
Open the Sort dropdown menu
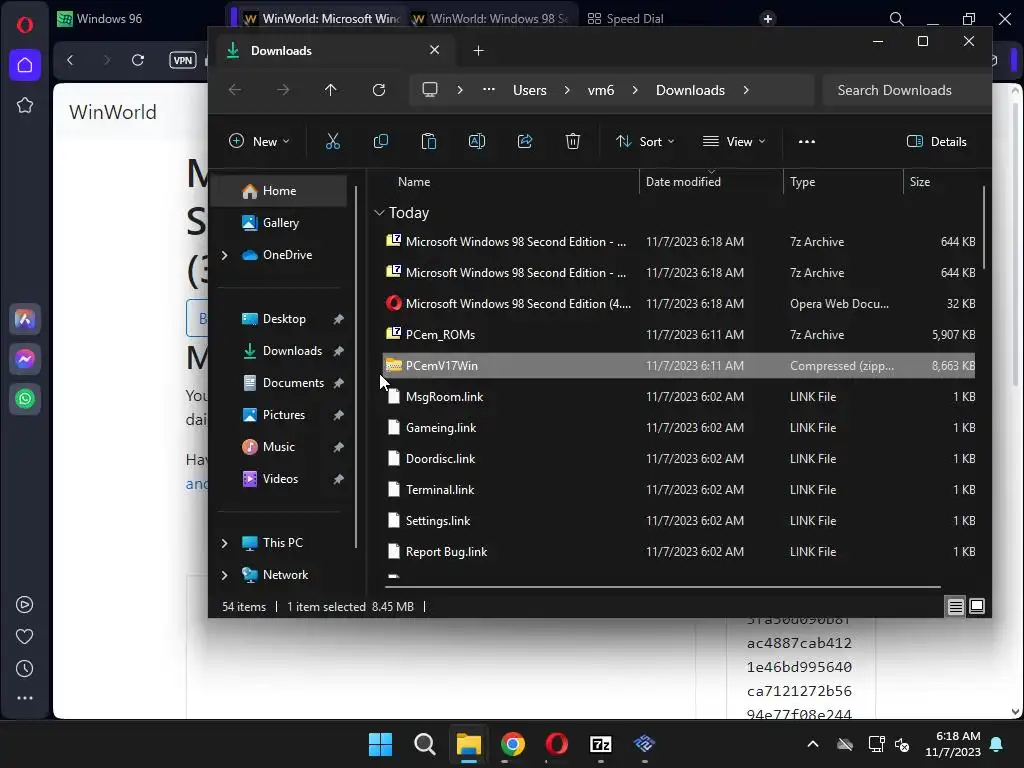click(645, 141)
